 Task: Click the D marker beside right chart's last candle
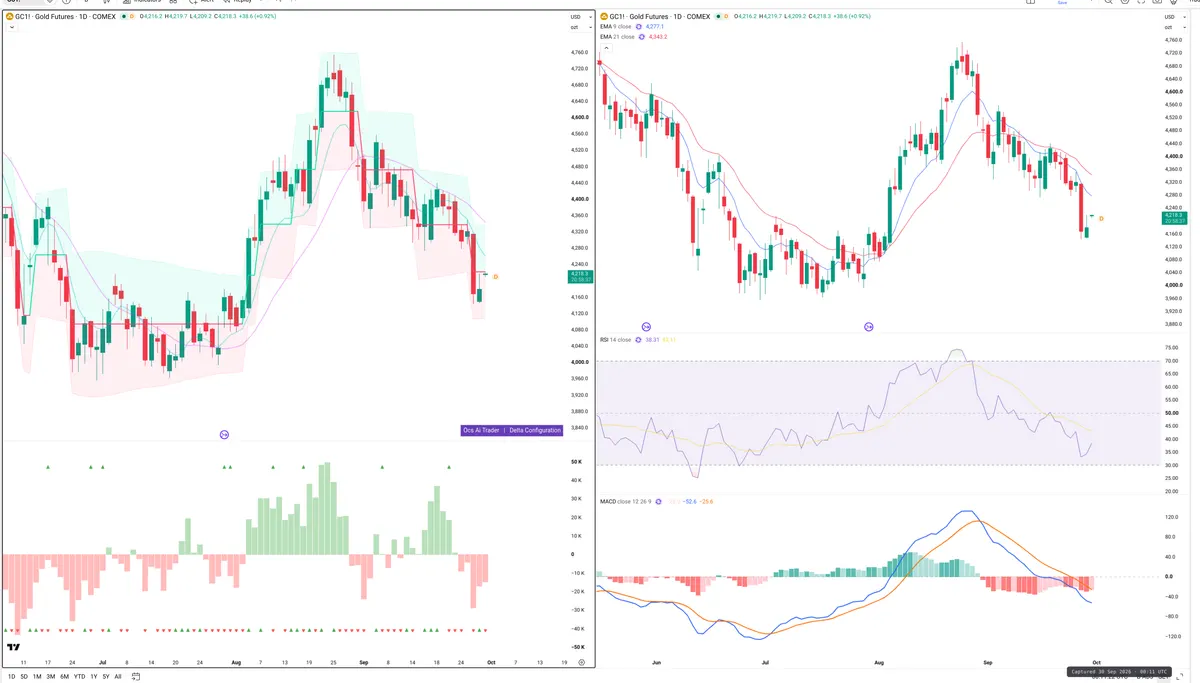(1101, 218)
